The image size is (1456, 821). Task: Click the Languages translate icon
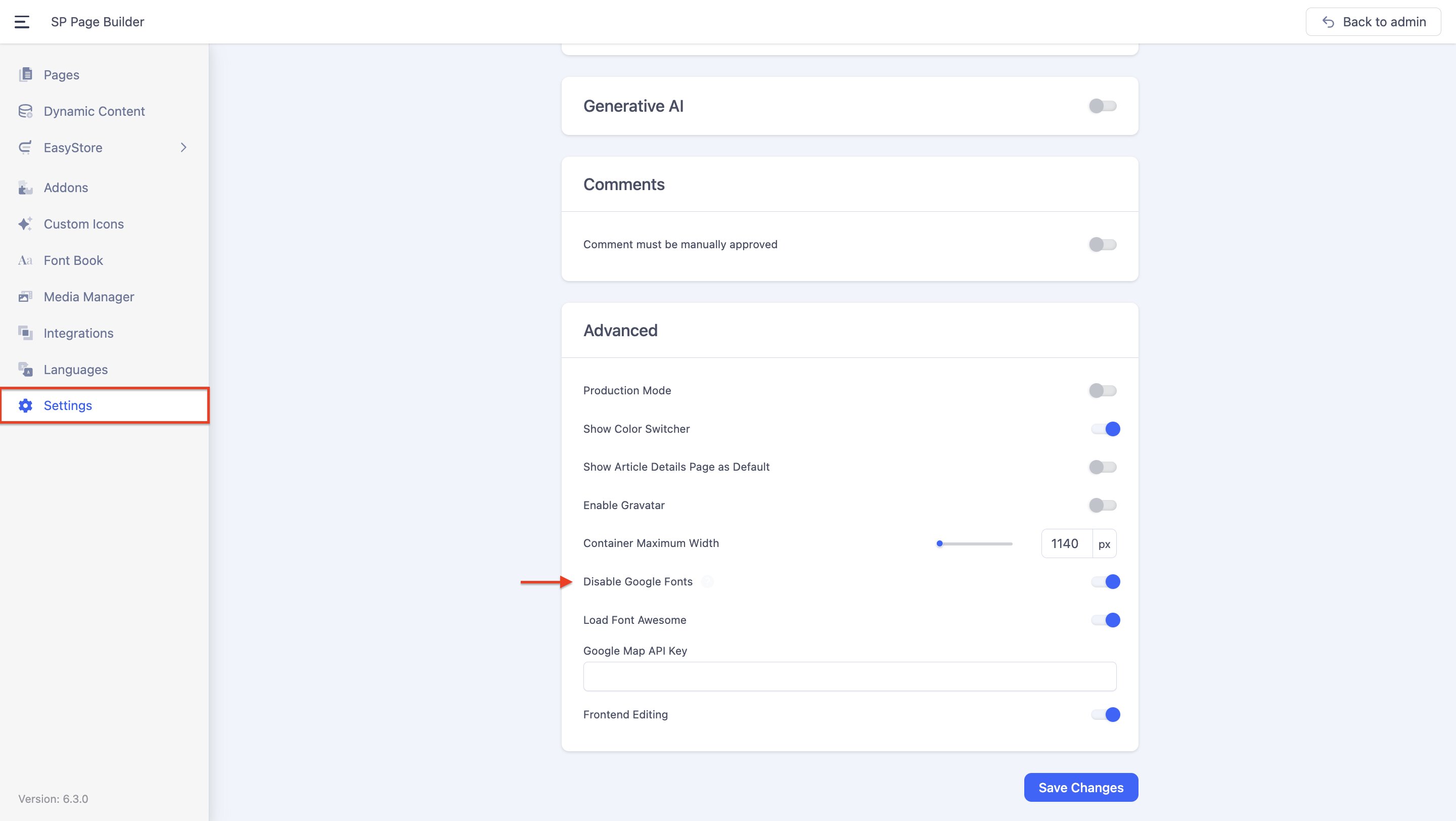(25, 370)
